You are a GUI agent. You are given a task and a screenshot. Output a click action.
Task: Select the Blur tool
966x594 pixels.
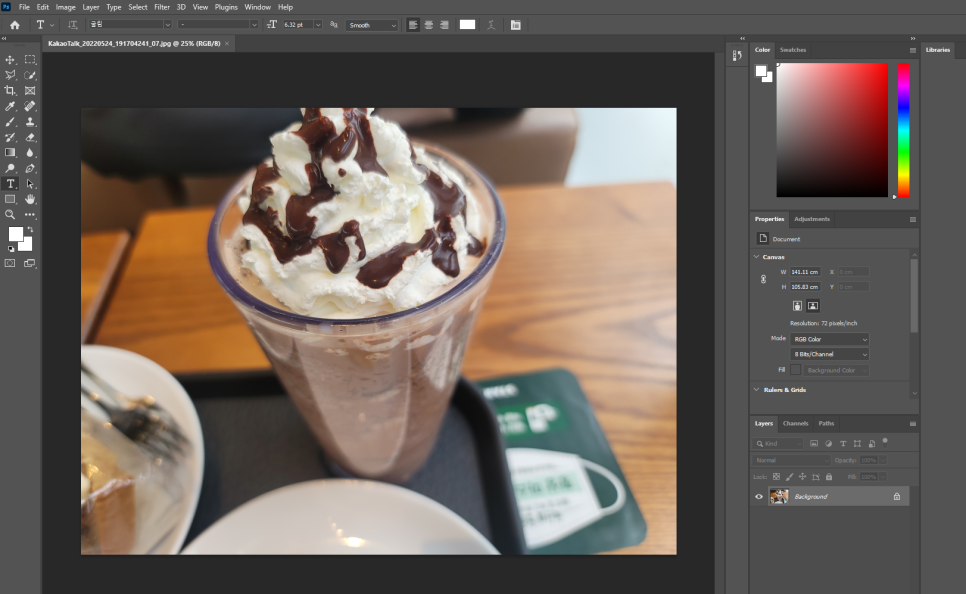coord(30,153)
